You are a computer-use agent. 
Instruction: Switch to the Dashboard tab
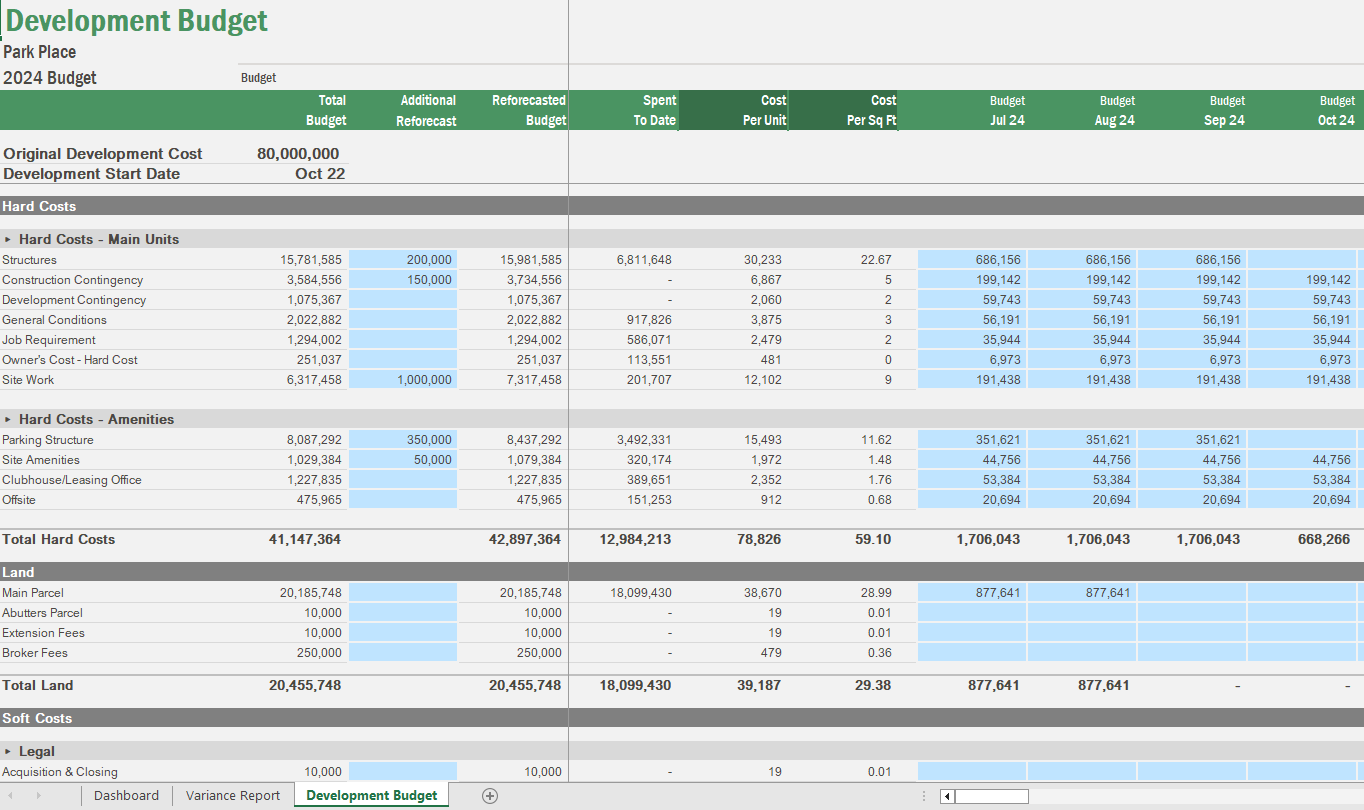126,795
